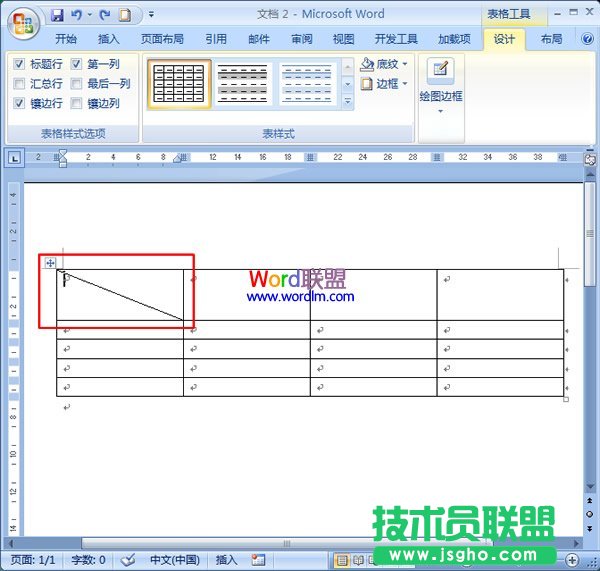Click the Redo icon
Screen dimensions: 600x571
click(x=104, y=15)
